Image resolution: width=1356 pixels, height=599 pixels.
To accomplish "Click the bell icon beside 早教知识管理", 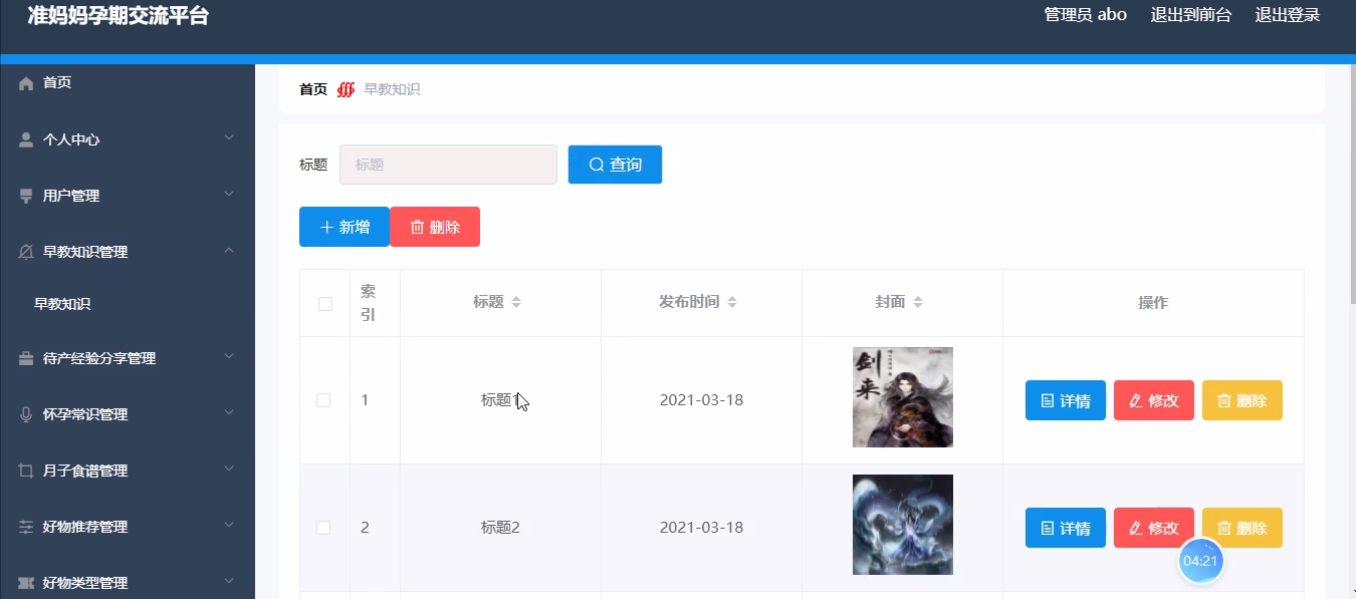I will [x=26, y=252].
